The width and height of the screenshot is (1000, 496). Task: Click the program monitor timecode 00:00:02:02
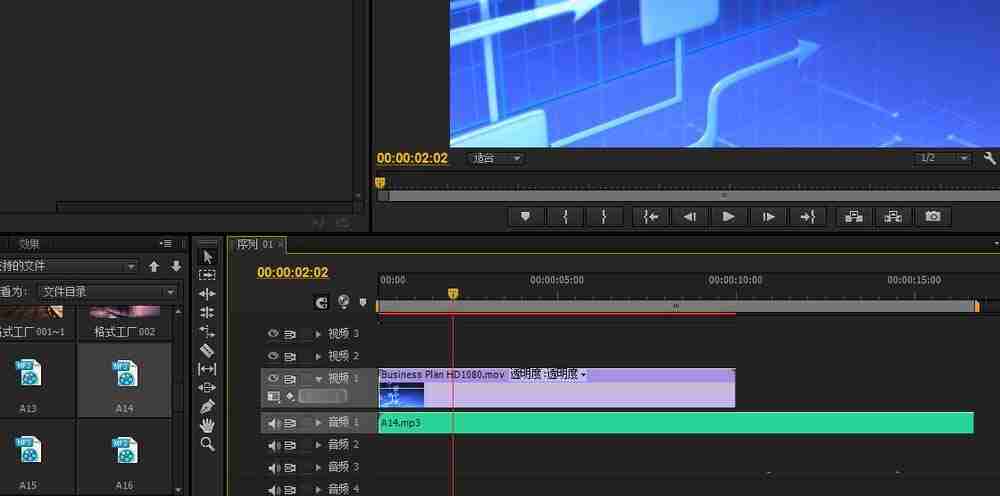tap(413, 158)
